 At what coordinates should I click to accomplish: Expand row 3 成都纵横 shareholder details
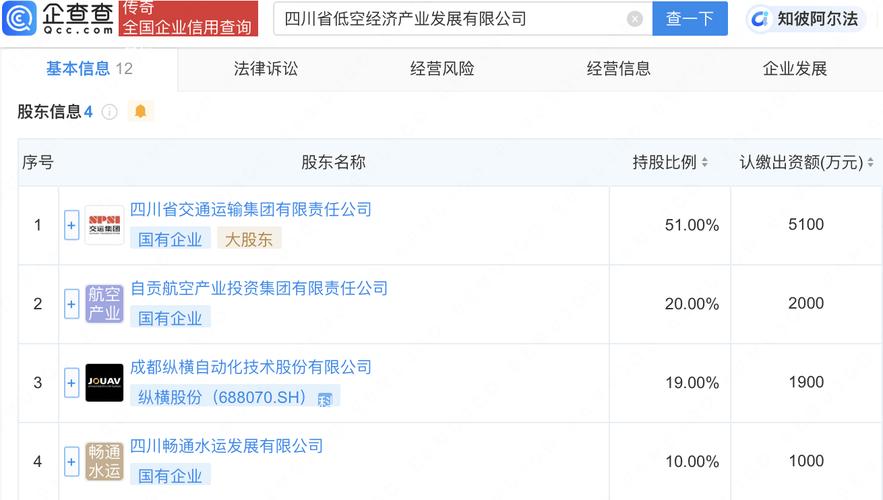(x=71, y=383)
